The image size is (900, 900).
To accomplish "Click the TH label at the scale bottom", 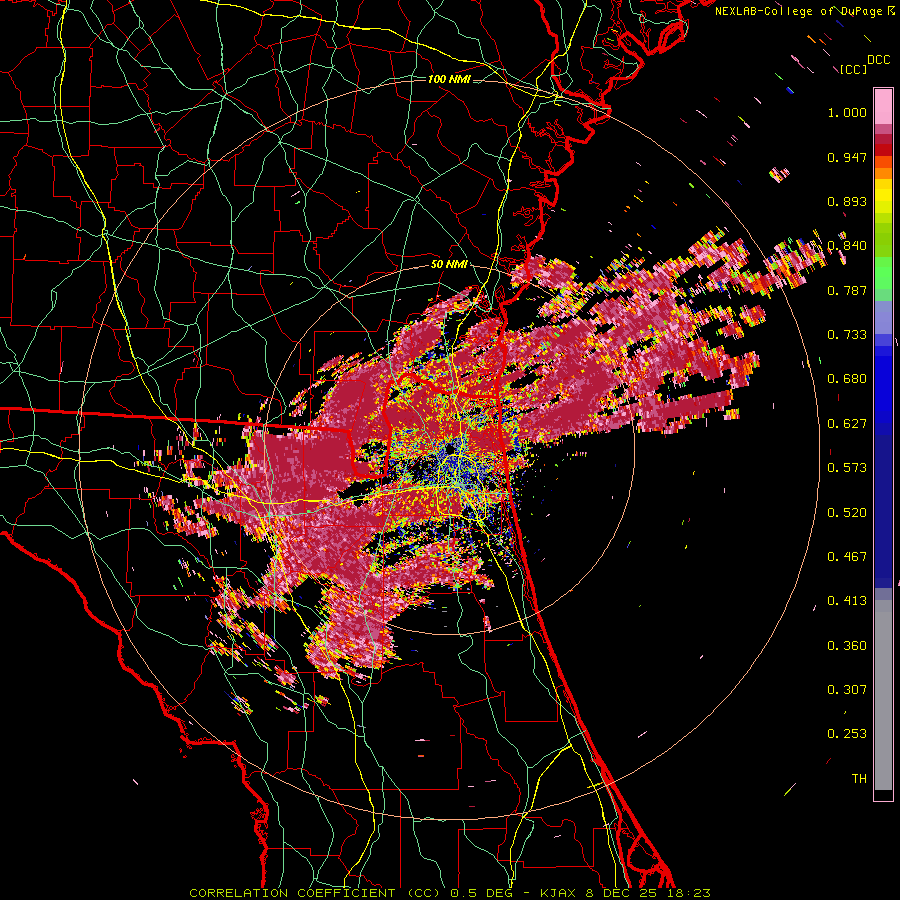I will pos(859,779).
